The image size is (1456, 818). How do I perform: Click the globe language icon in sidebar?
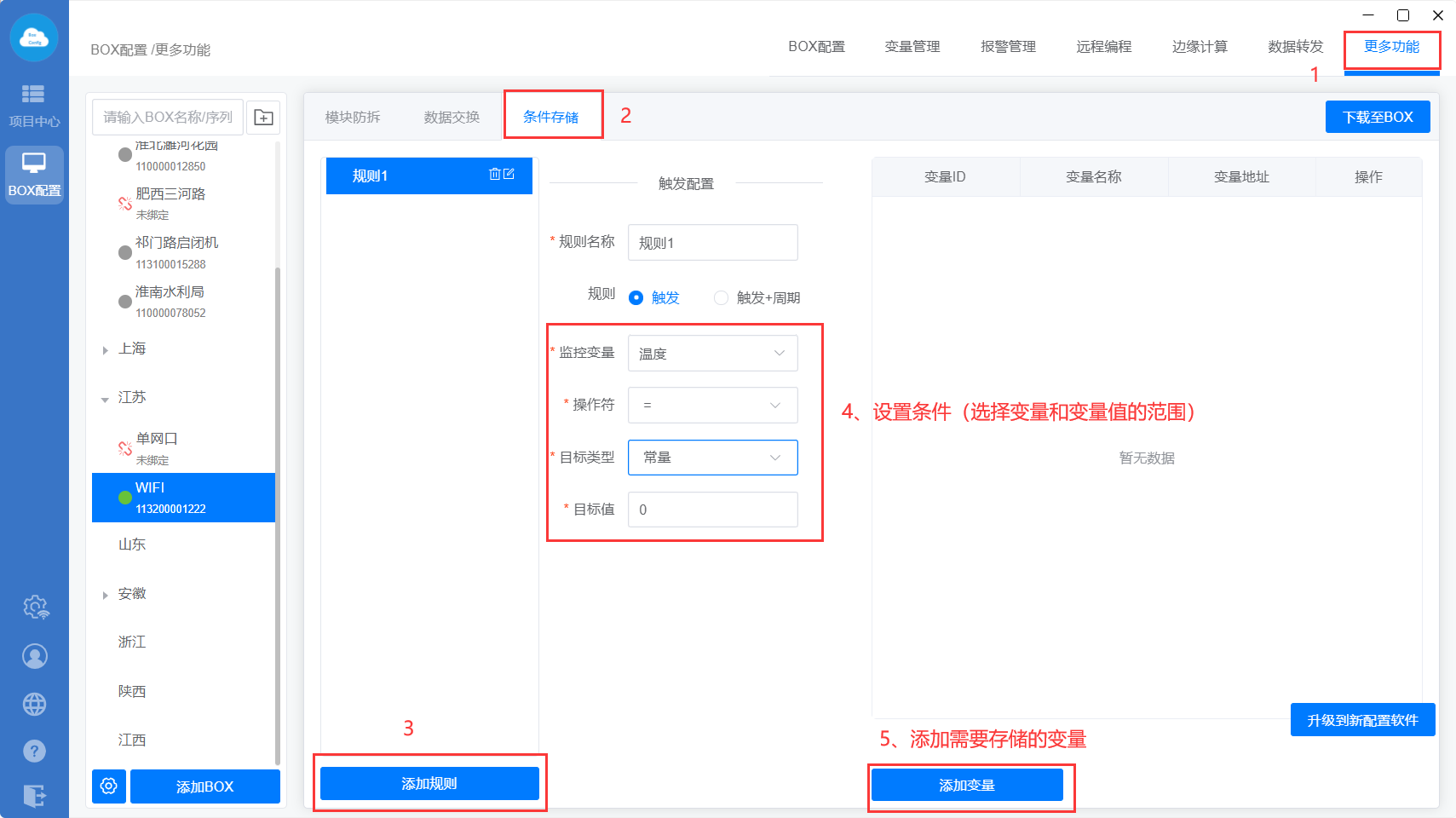coord(35,704)
